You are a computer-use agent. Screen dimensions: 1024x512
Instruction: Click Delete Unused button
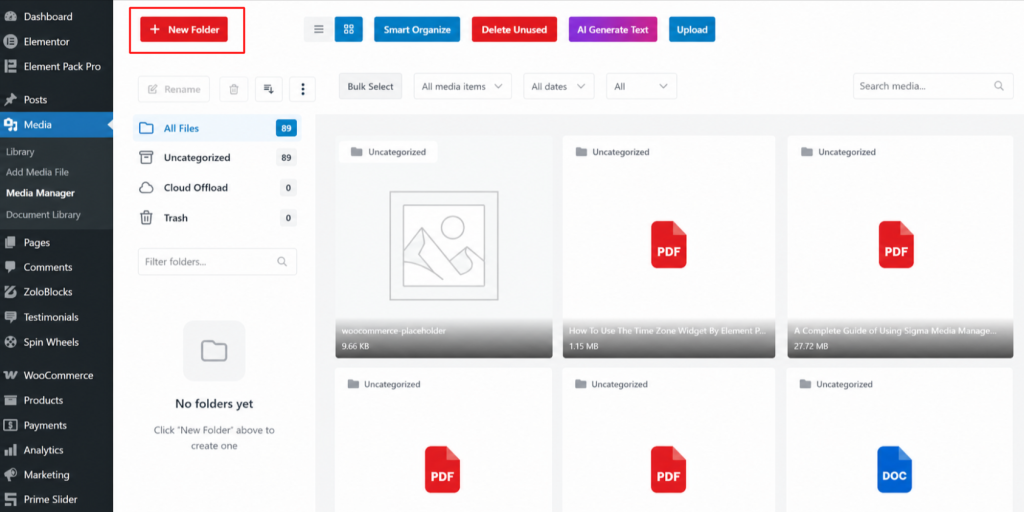(x=514, y=29)
